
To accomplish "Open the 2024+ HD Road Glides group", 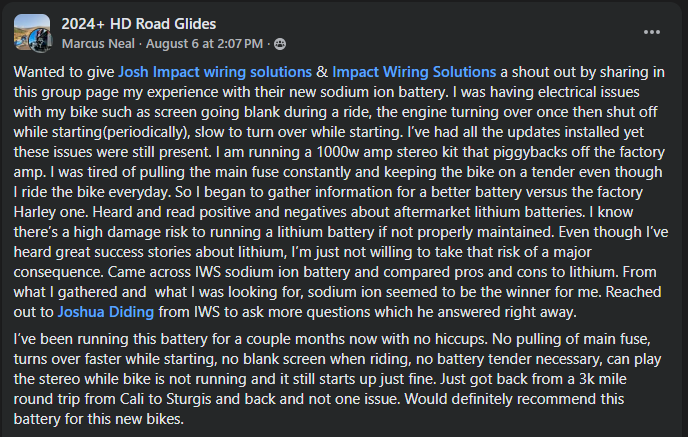I will pyautogui.click(x=138, y=23).
